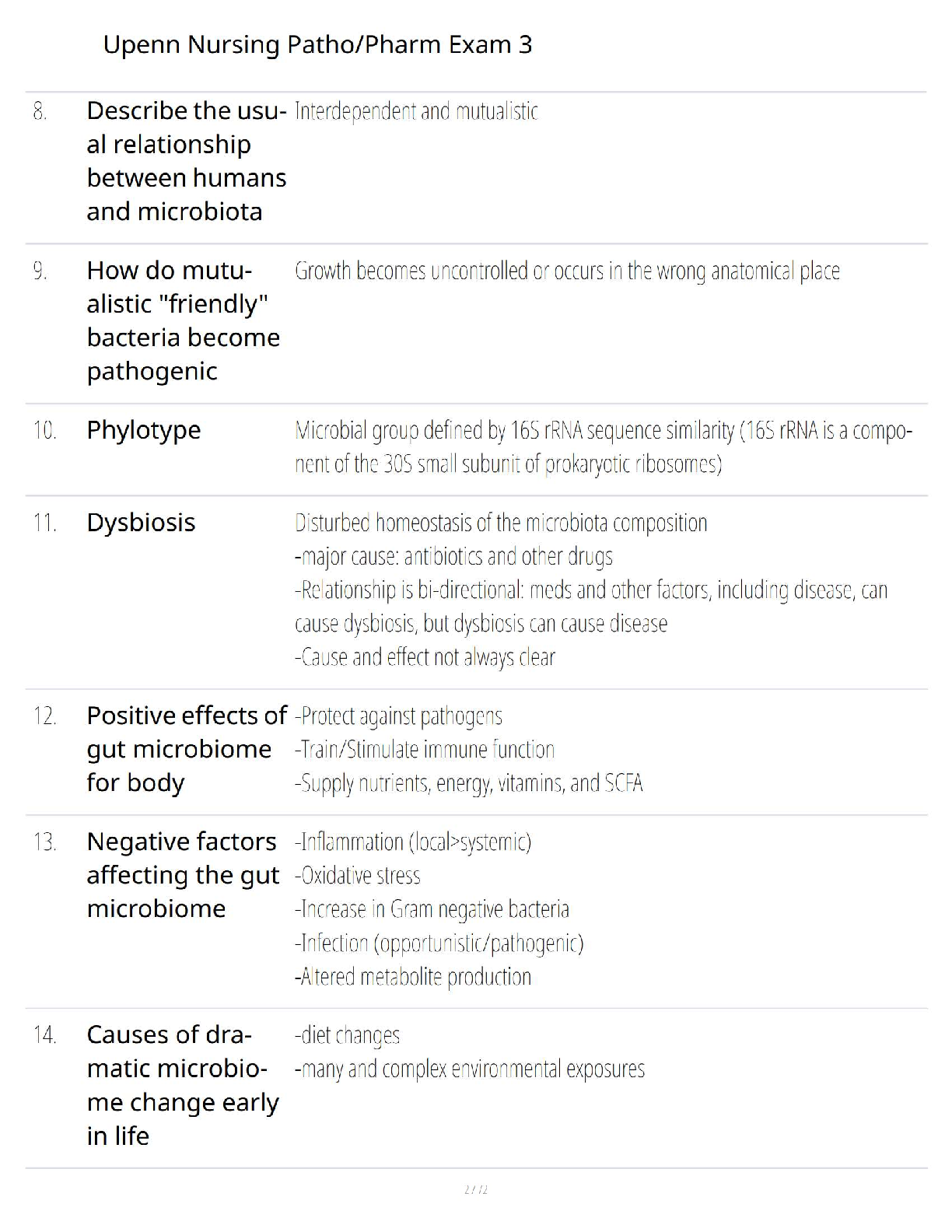Select 'Causes of dramatic microbiome change' heading
The height and width of the screenshot is (1232, 952).
pos(182,1085)
